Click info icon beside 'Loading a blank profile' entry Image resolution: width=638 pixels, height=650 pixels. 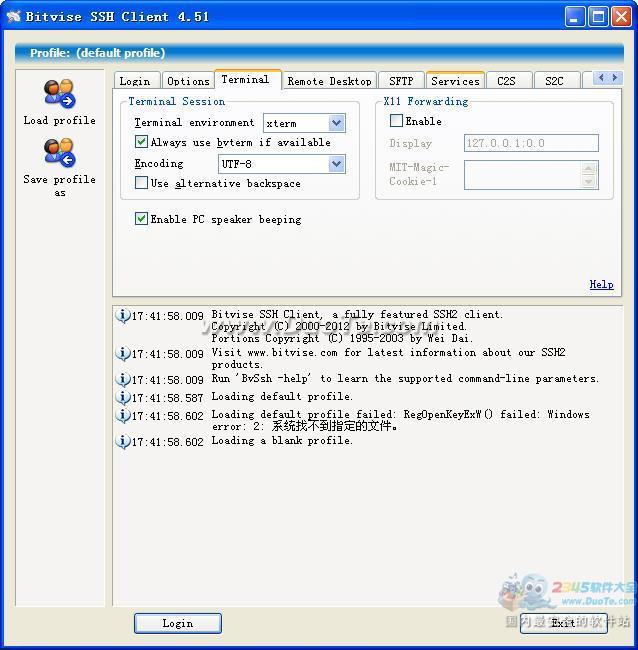point(122,441)
